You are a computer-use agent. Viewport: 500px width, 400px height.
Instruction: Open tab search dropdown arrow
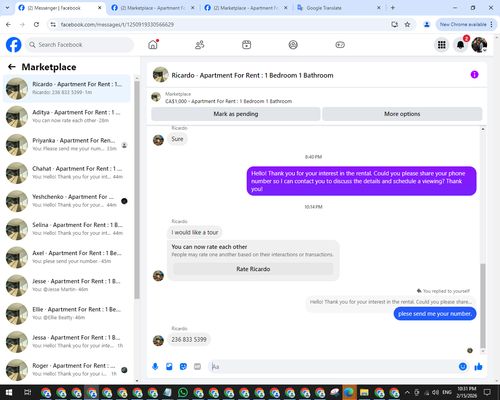(7, 8)
